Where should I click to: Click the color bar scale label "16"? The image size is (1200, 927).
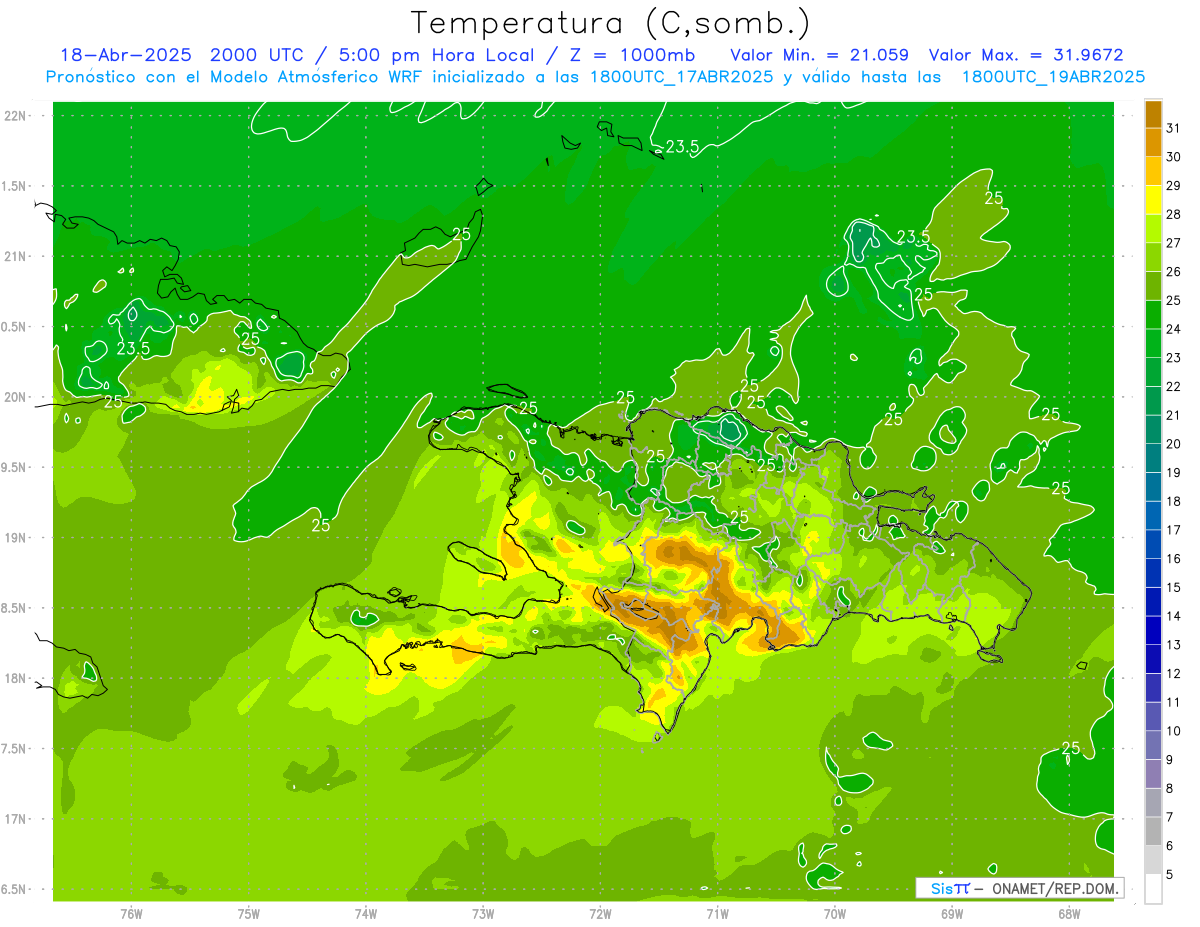click(x=1173, y=558)
